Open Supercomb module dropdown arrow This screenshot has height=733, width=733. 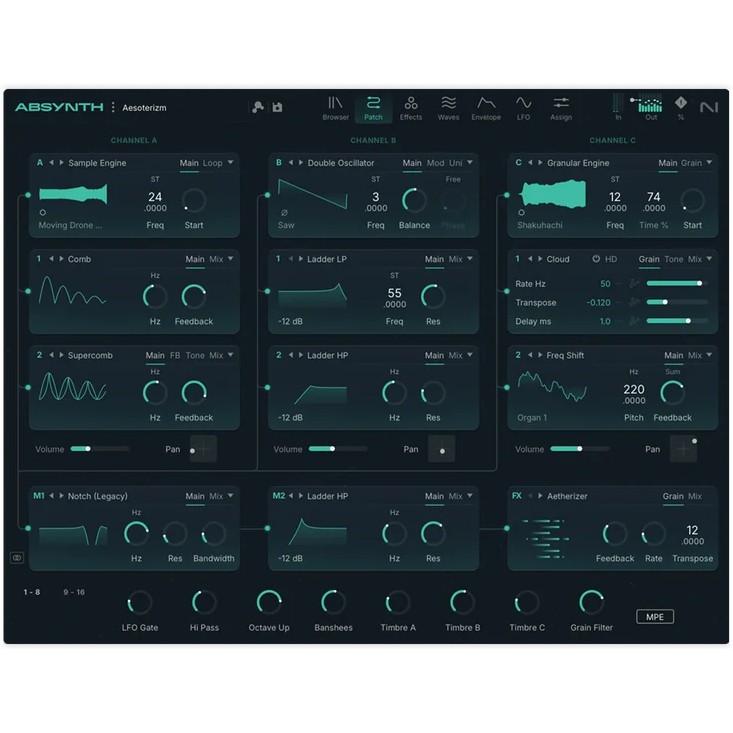230,355
